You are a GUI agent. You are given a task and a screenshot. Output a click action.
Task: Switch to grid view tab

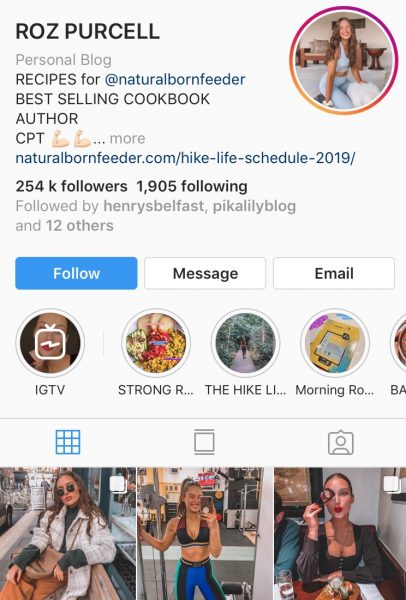click(x=68, y=442)
